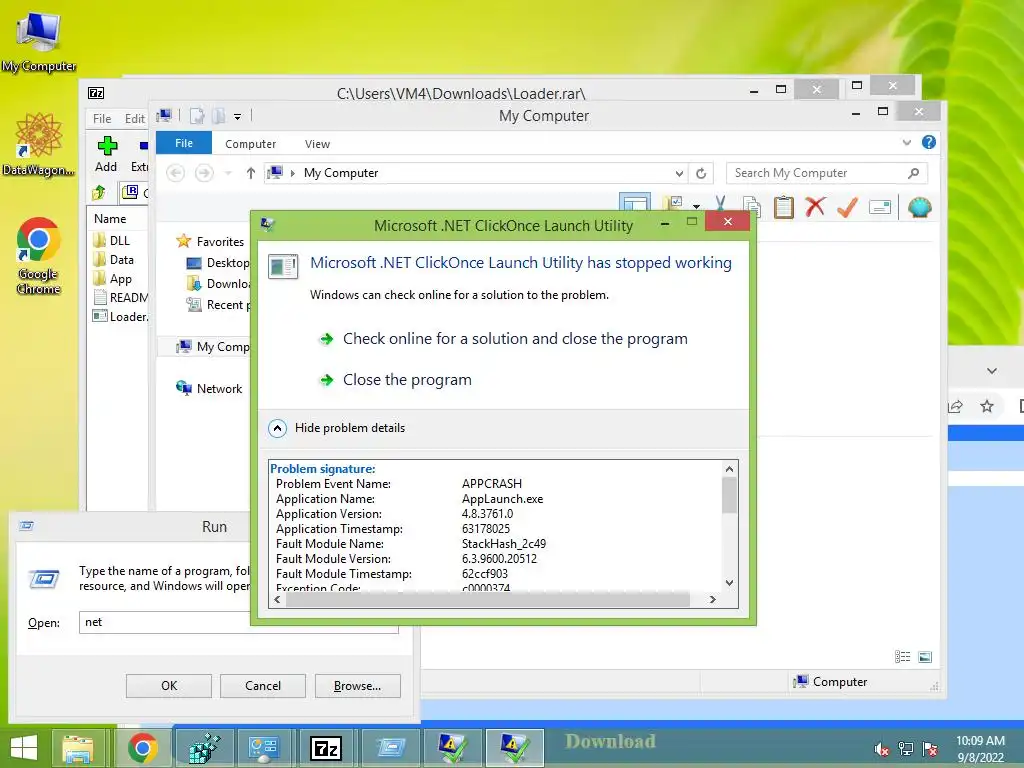Click the Paste clipboard icon in My Computer toolbar
1024x768 pixels.
pos(783,208)
